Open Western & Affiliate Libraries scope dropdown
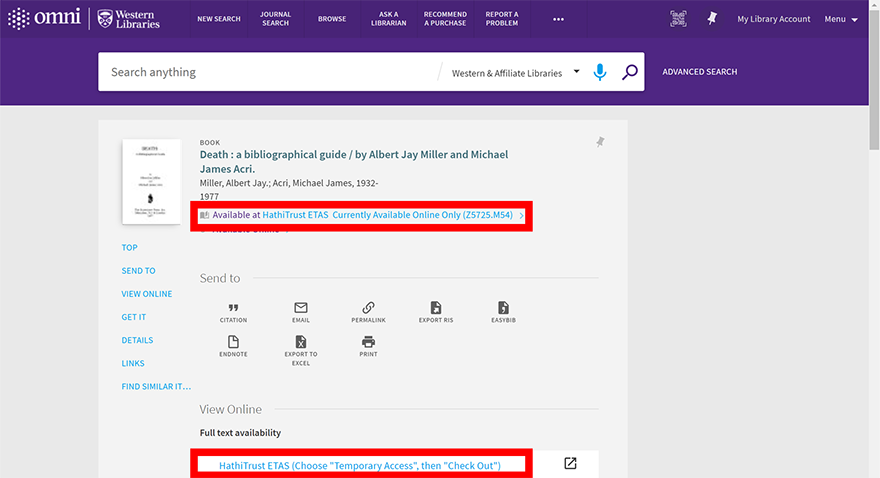 click(515, 72)
